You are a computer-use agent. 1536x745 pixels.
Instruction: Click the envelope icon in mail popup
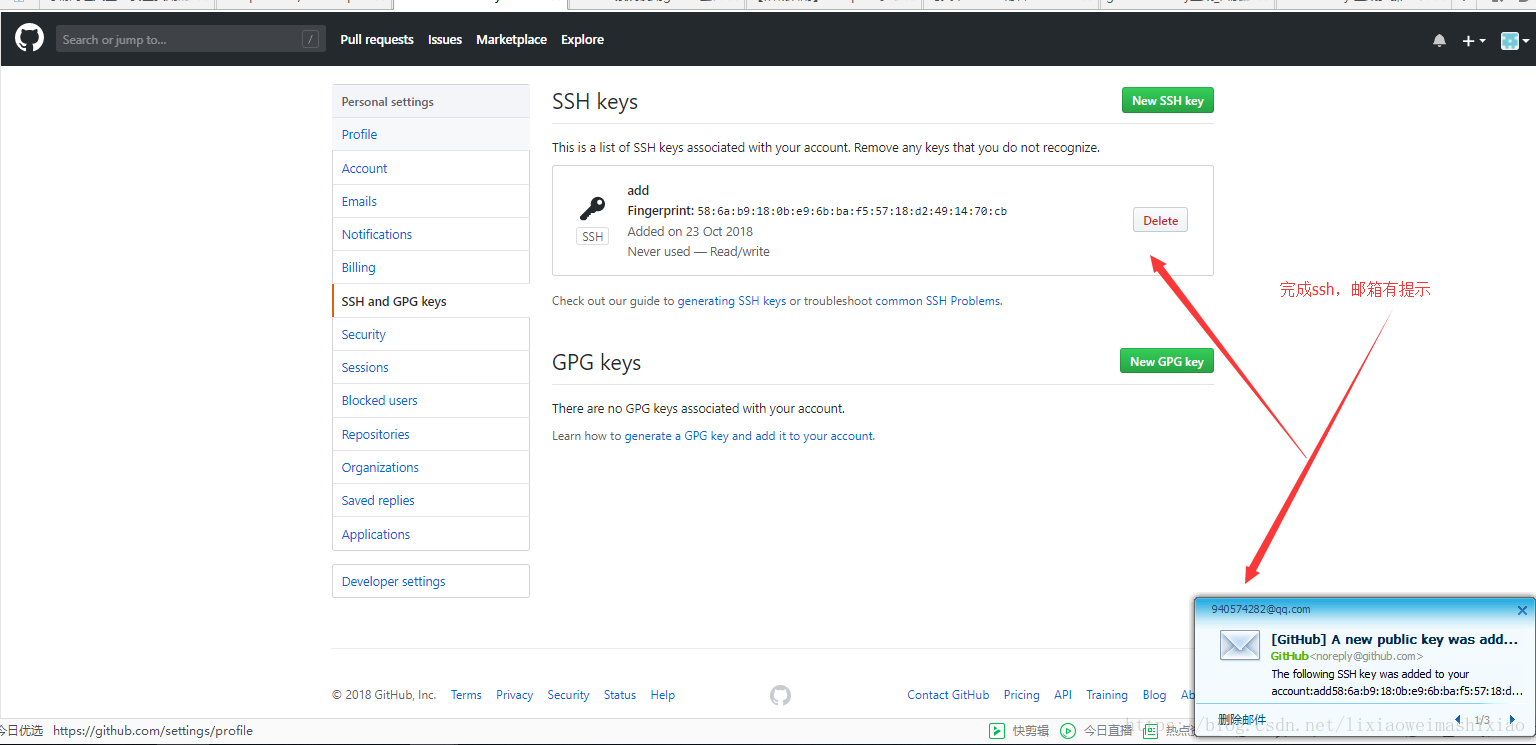[x=1240, y=645]
